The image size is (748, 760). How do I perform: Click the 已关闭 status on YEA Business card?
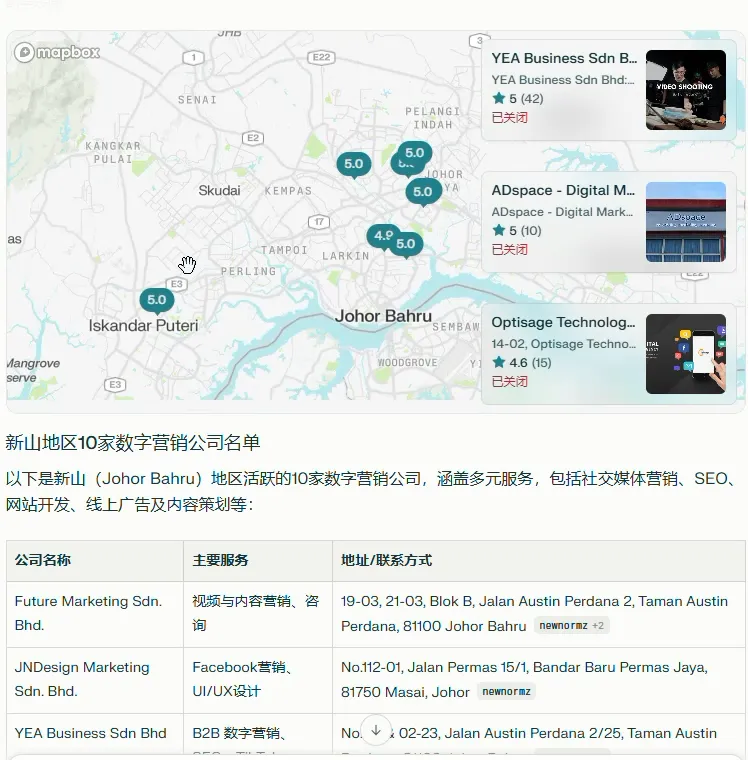point(509,117)
